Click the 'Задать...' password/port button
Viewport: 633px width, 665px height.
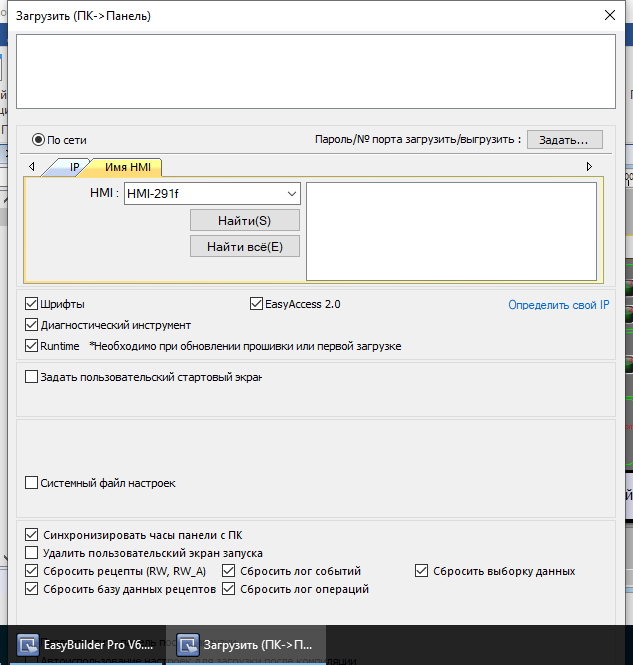tap(564, 140)
